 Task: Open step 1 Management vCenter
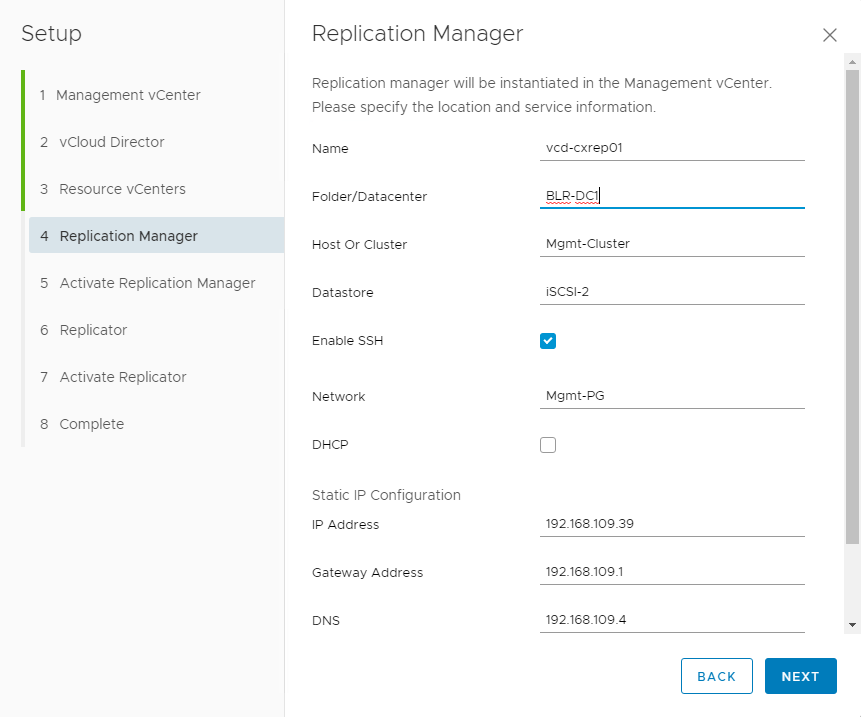tap(128, 95)
